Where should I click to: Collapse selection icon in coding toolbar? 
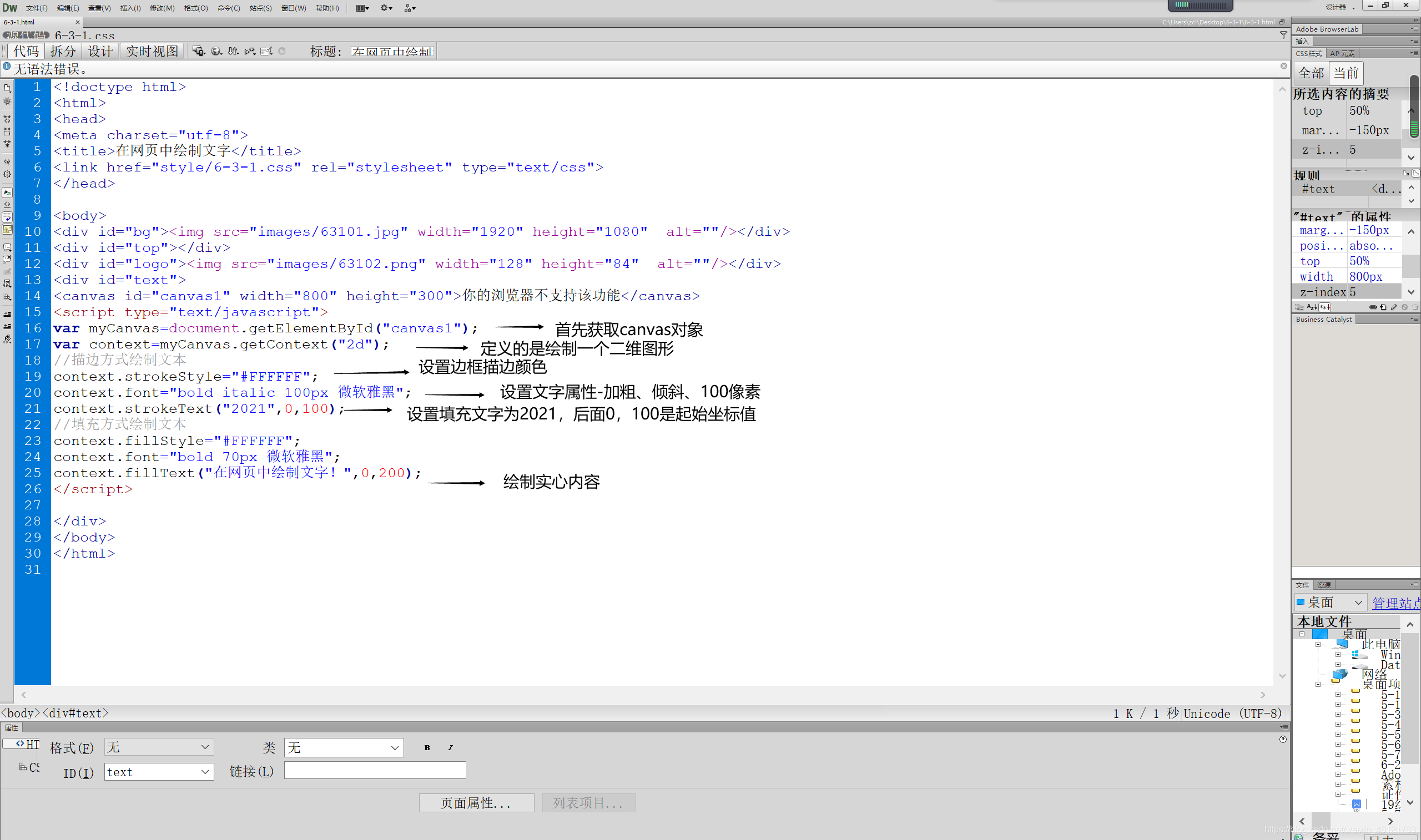(x=7, y=131)
